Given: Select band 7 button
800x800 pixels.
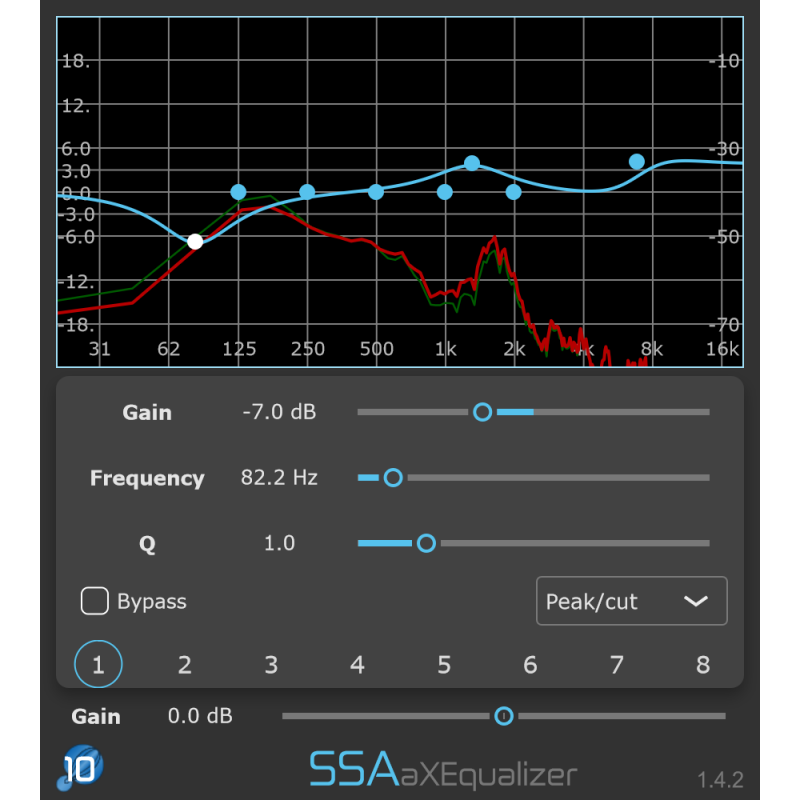Looking at the screenshot, I should pos(616,664).
